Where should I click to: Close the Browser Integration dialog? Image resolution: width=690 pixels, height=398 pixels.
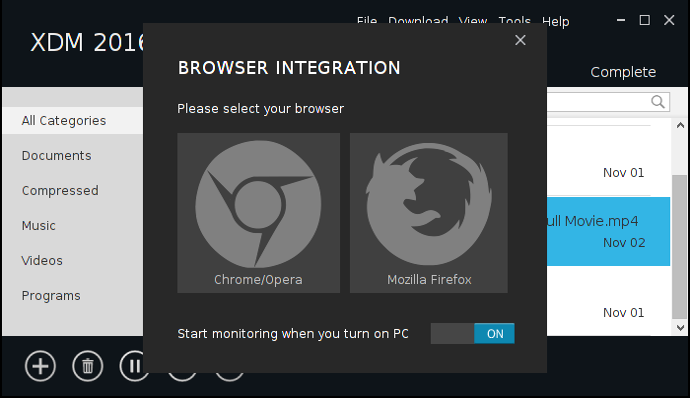(520, 40)
